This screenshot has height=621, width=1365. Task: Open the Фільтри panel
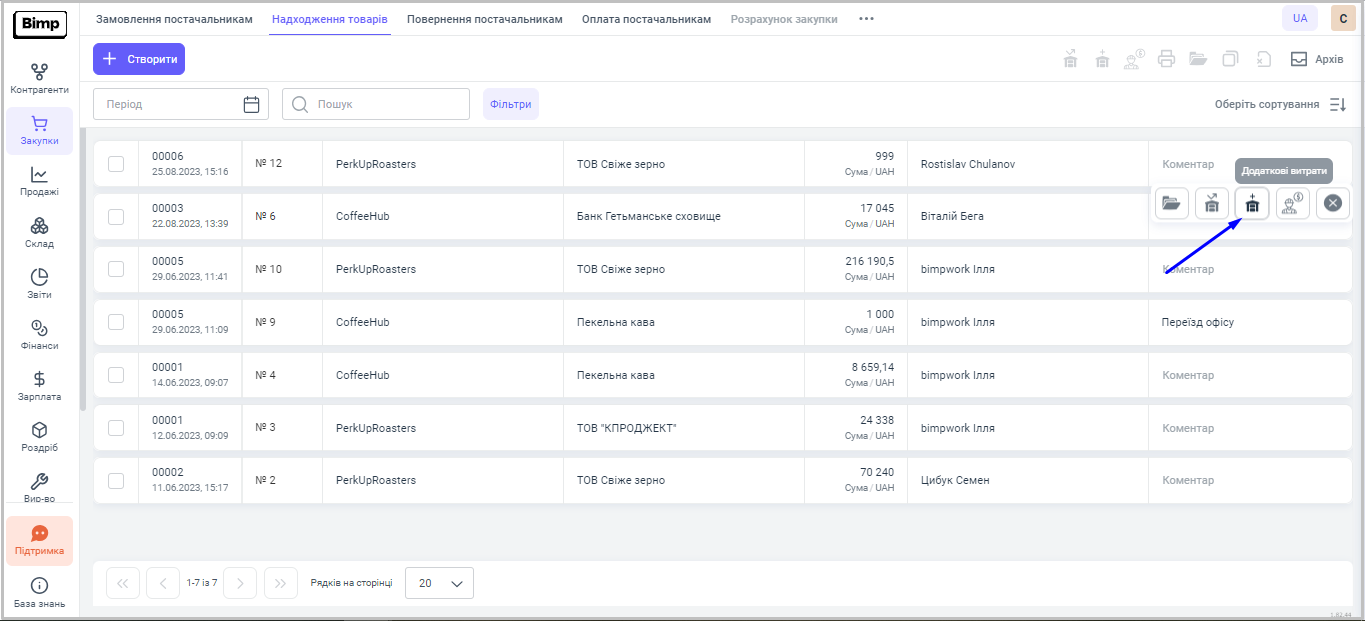pyautogui.click(x=510, y=104)
